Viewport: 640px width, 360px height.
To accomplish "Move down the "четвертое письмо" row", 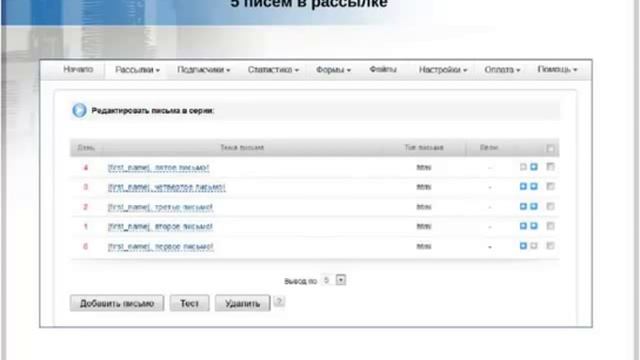I will tap(534, 186).
